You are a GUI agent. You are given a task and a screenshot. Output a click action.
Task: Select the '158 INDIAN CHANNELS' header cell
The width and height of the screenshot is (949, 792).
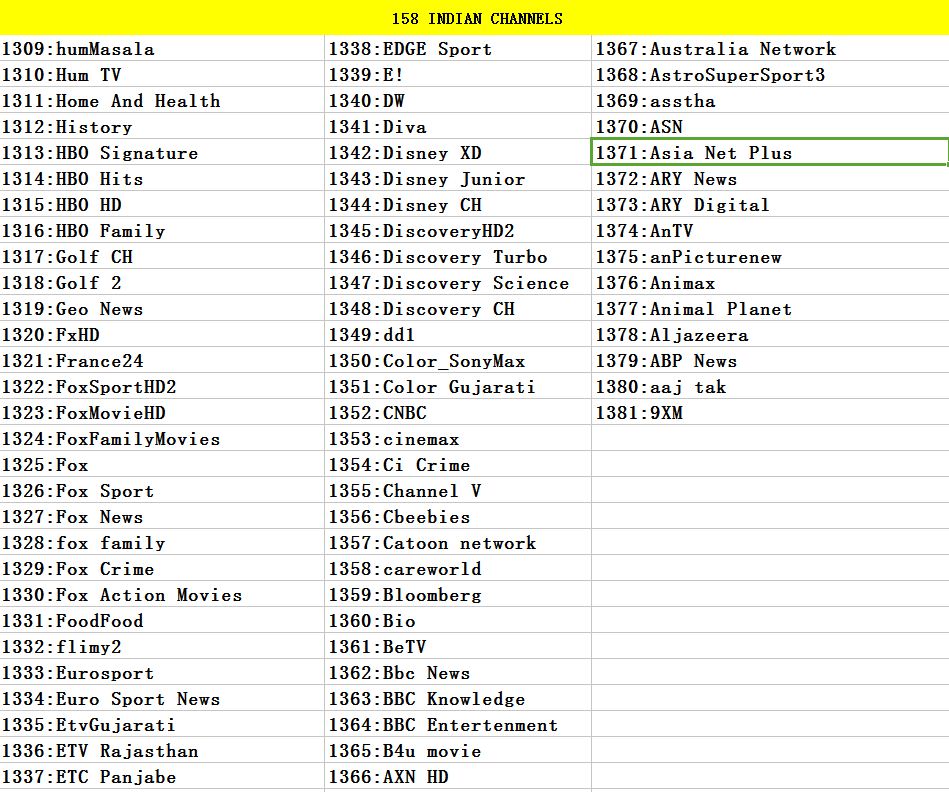click(x=474, y=18)
